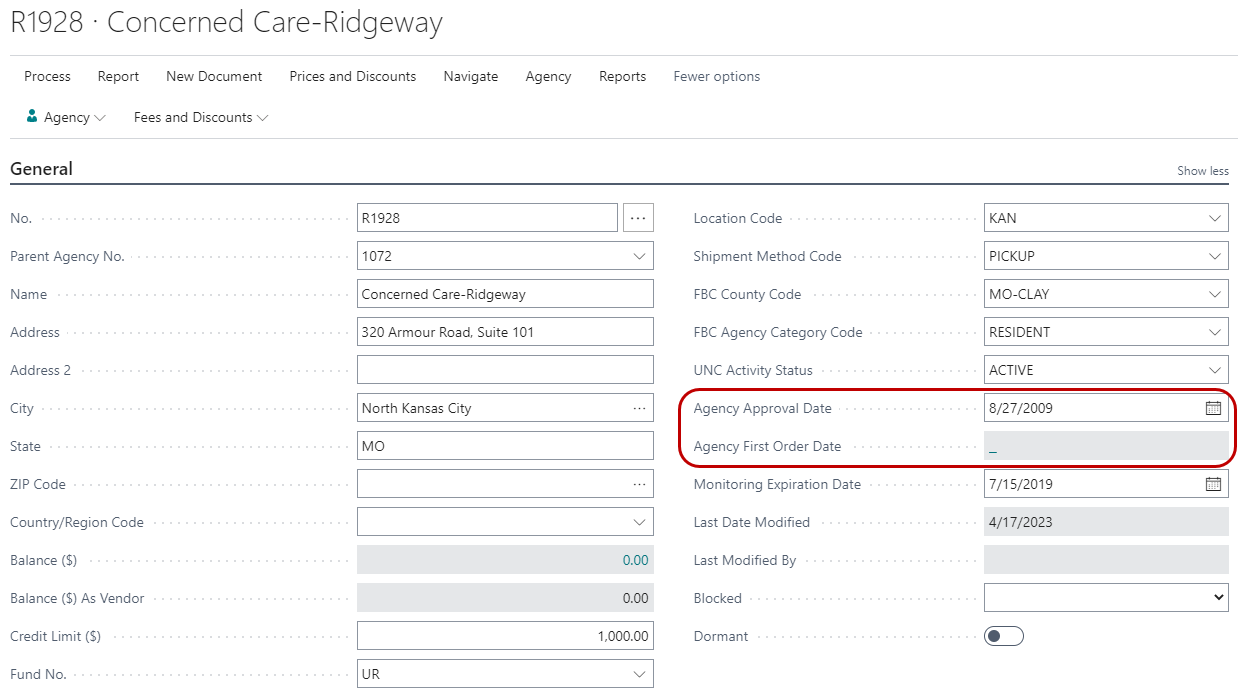Screen dimensions: 1238x697
Task: Expand Fees and Discounts menu
Action: 200,117
